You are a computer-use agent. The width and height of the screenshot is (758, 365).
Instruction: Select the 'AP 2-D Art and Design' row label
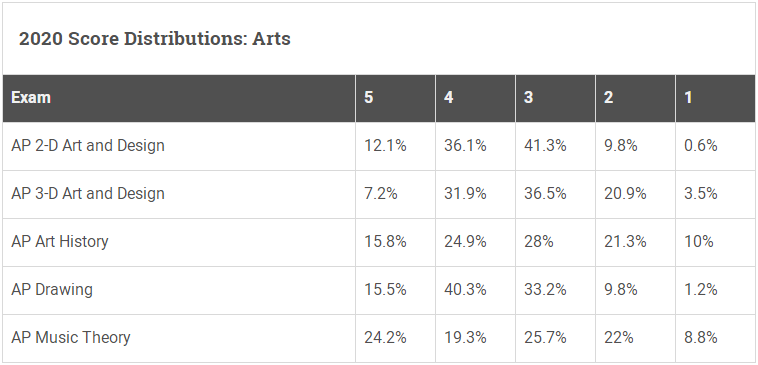point(88,146)
